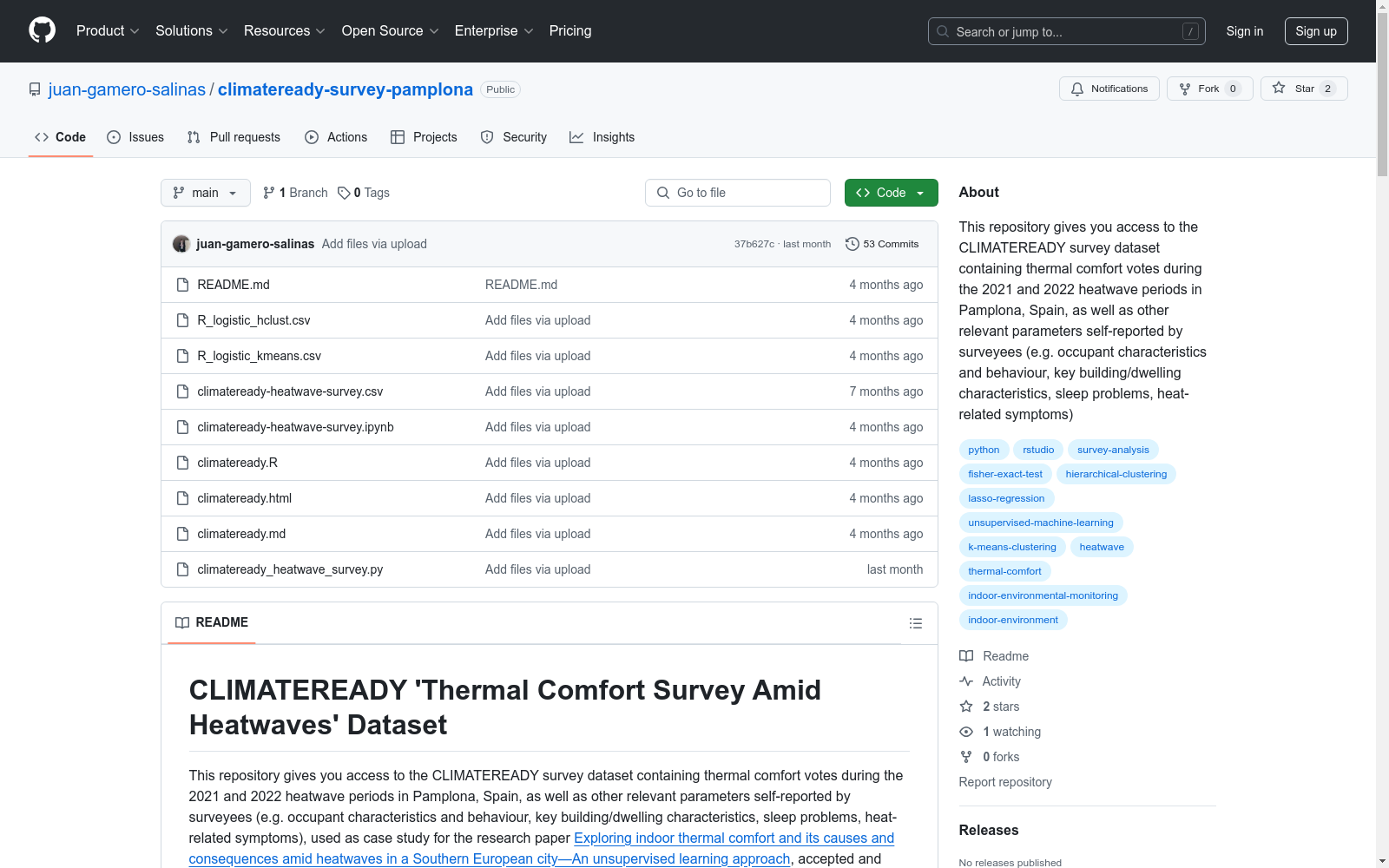Expand the Open Source menu
Image resolution: width=1389 pixels, height=868 pixels.
click(x=391, y=31)
